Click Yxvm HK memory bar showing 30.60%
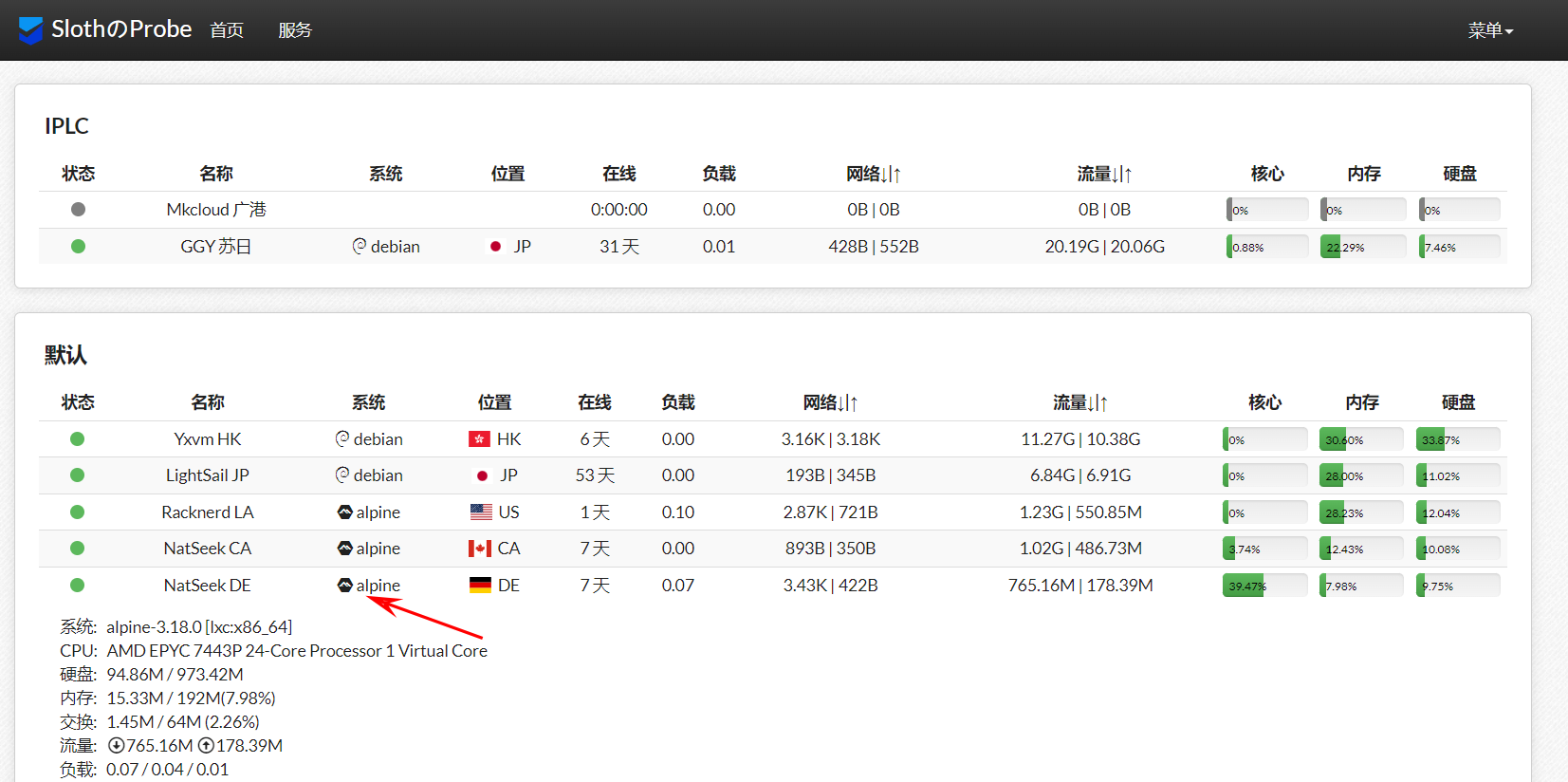 click(1361, 439)
